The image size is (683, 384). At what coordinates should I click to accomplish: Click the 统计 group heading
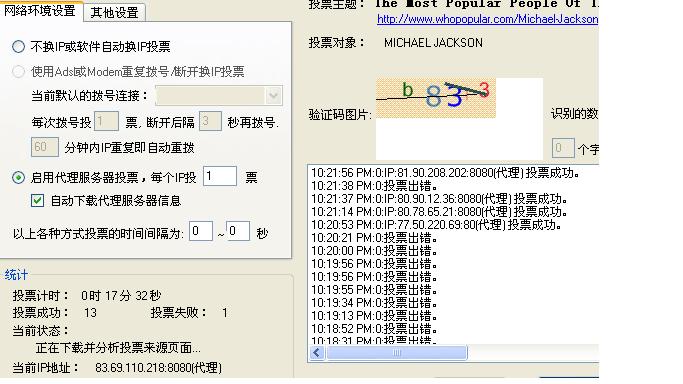(16, 275)
